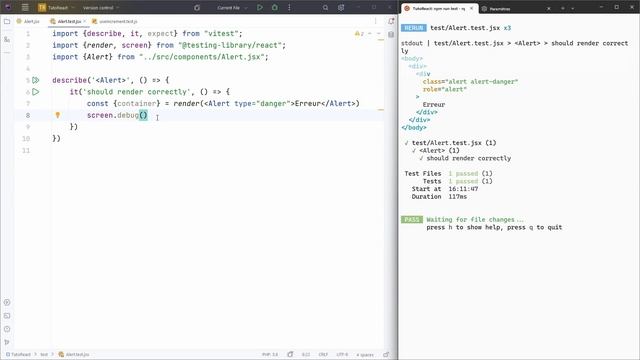Open the editor tabs options menu

click(x=376, y=21)
